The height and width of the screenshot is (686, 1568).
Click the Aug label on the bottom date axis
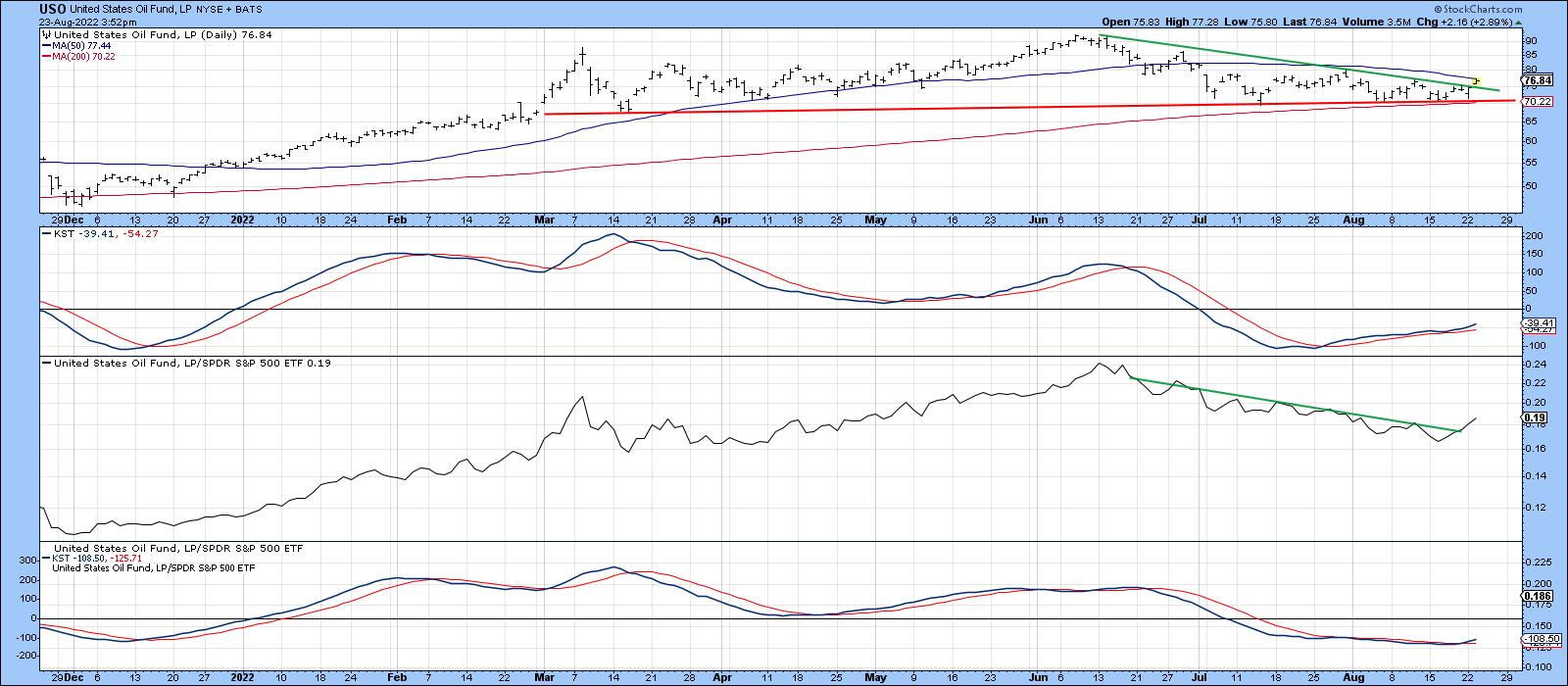(x=1352, y=678)
